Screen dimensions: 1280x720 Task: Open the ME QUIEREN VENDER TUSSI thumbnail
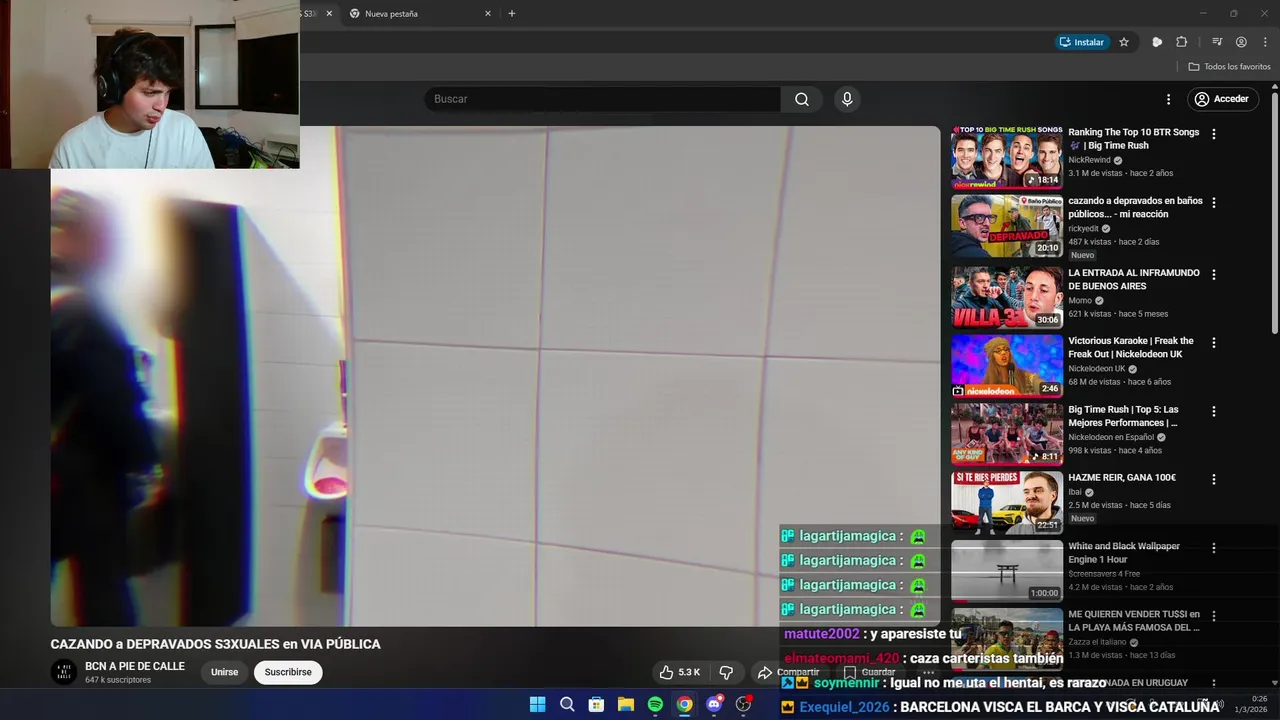pyautogui.click(x=1007, y=640)
